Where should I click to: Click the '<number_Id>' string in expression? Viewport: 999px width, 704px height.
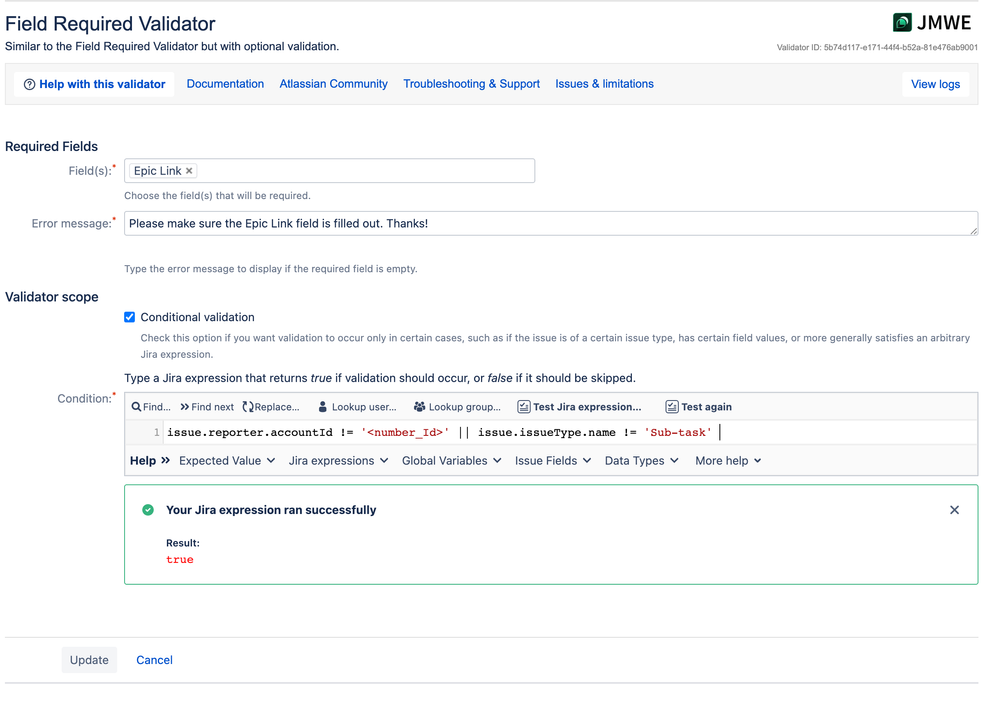pyautogui.click(x=405, y=433)
